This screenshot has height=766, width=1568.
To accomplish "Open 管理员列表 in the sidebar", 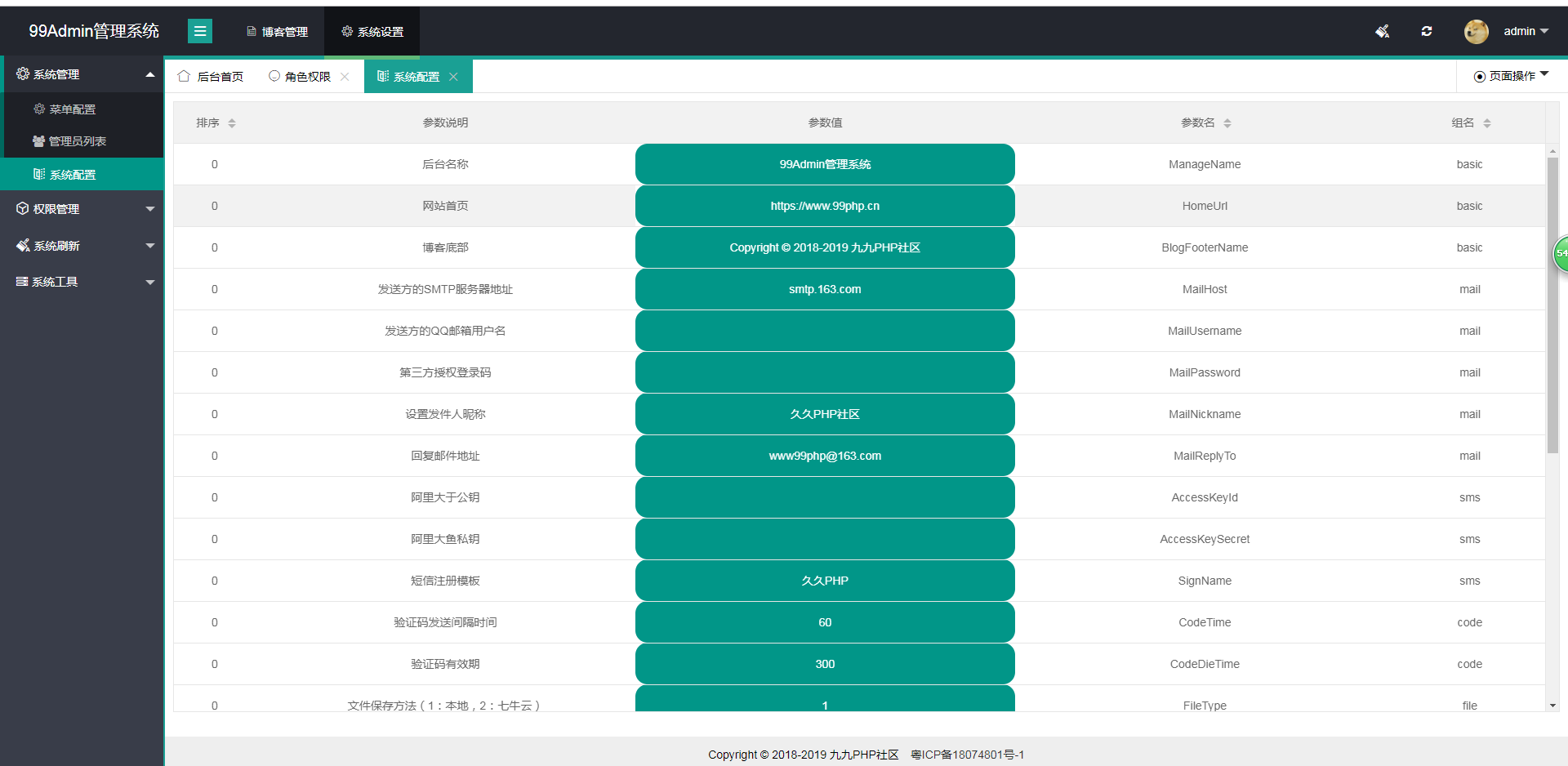I will coord(77,141).
